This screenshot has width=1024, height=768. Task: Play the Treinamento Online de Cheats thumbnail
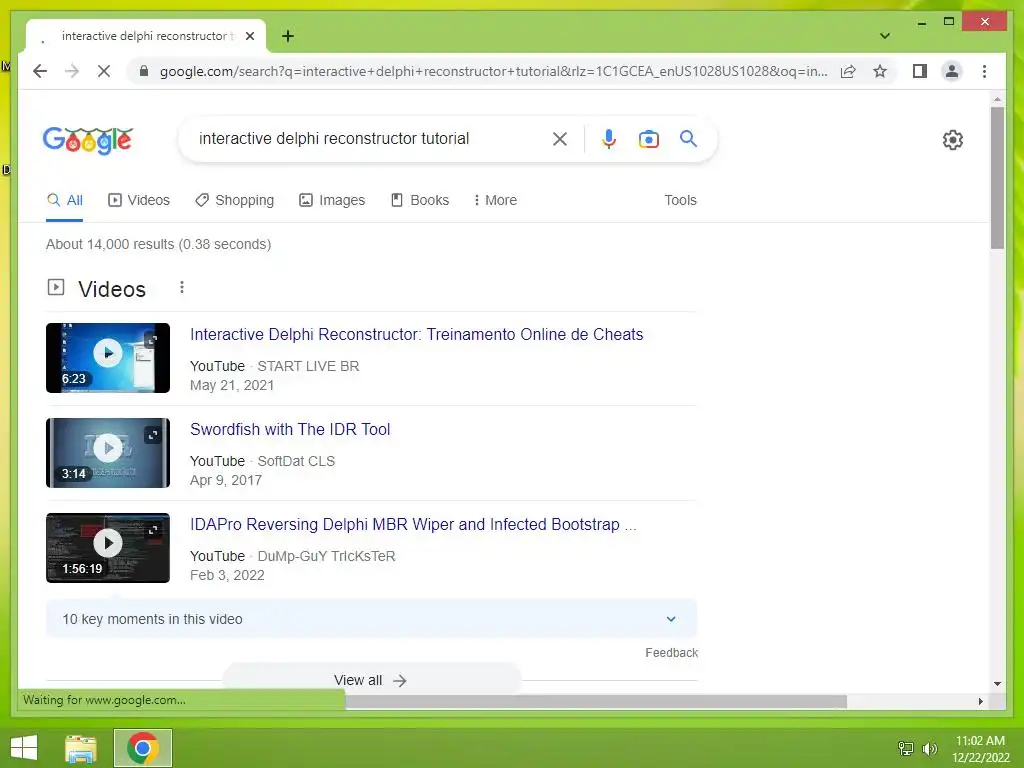click(108, 358)
